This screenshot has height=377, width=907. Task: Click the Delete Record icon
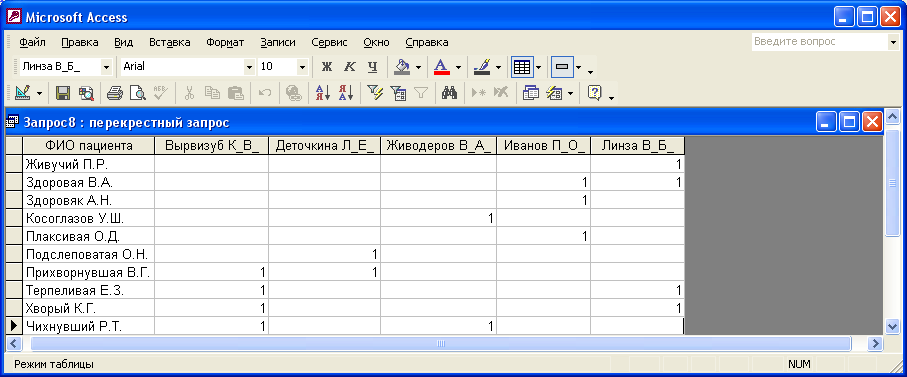point(501,93)
